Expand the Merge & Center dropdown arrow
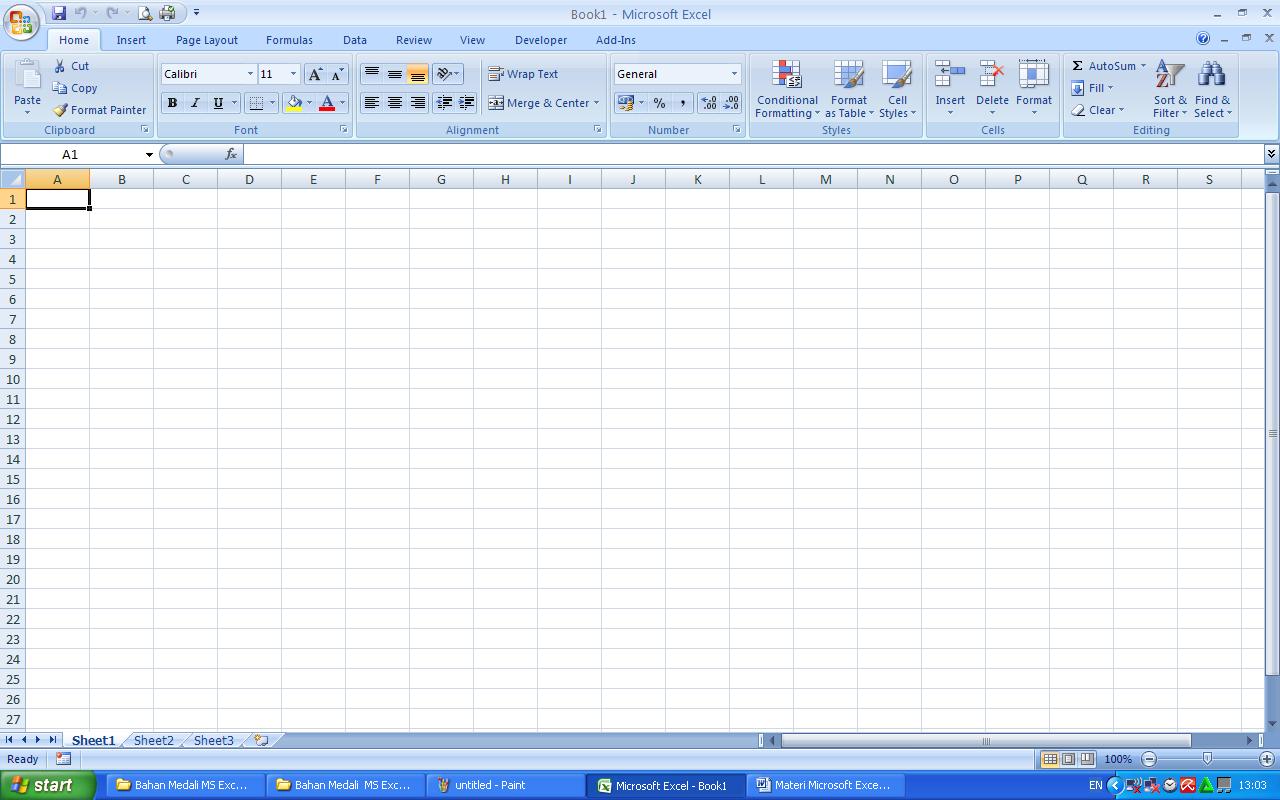 pos(596,103)
